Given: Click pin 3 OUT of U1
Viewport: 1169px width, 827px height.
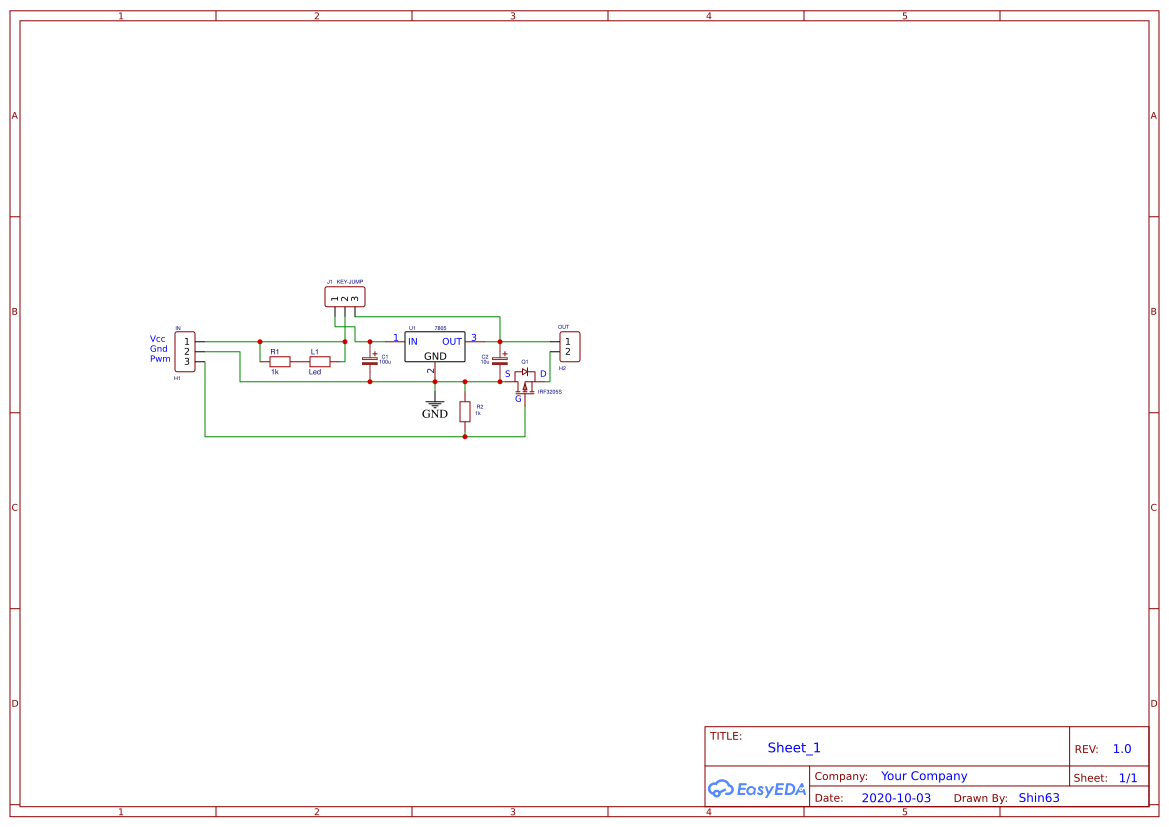Looking at the screenshot, I should click(x=474, y=341).
